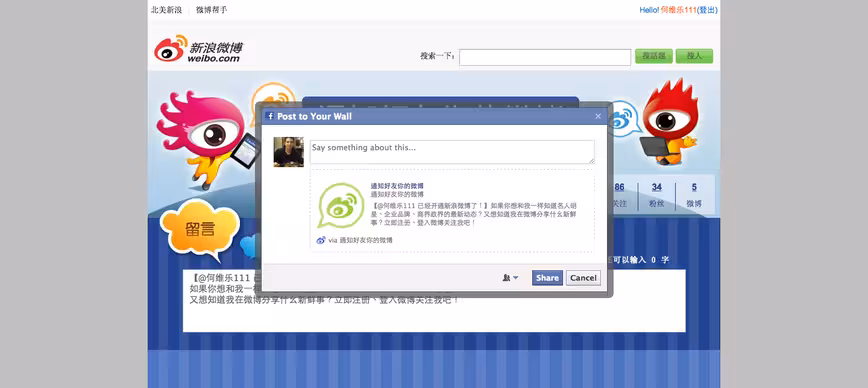Image resolution: width=868 pixels, height=388 pixels.
Task: Close the Post to Your Wall dialog
Action: pyautogui.click(x=598, y=116)
